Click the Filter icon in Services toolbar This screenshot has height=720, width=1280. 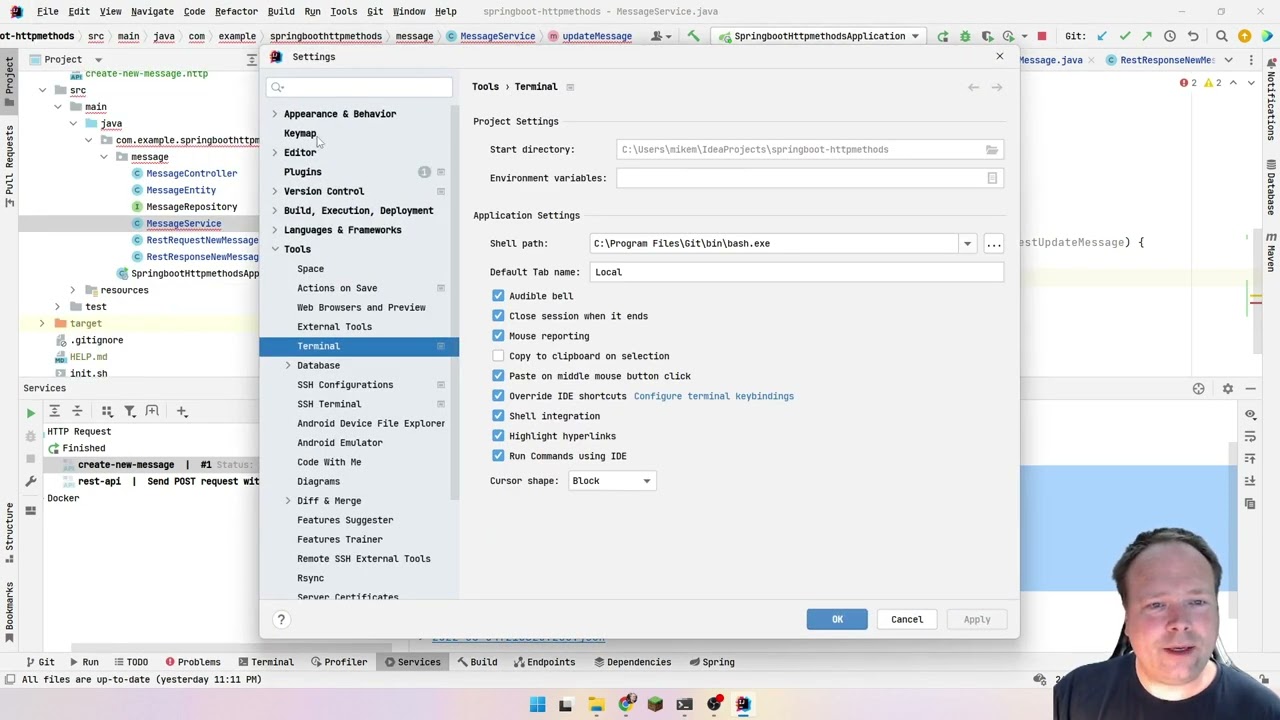coord(130,411)
